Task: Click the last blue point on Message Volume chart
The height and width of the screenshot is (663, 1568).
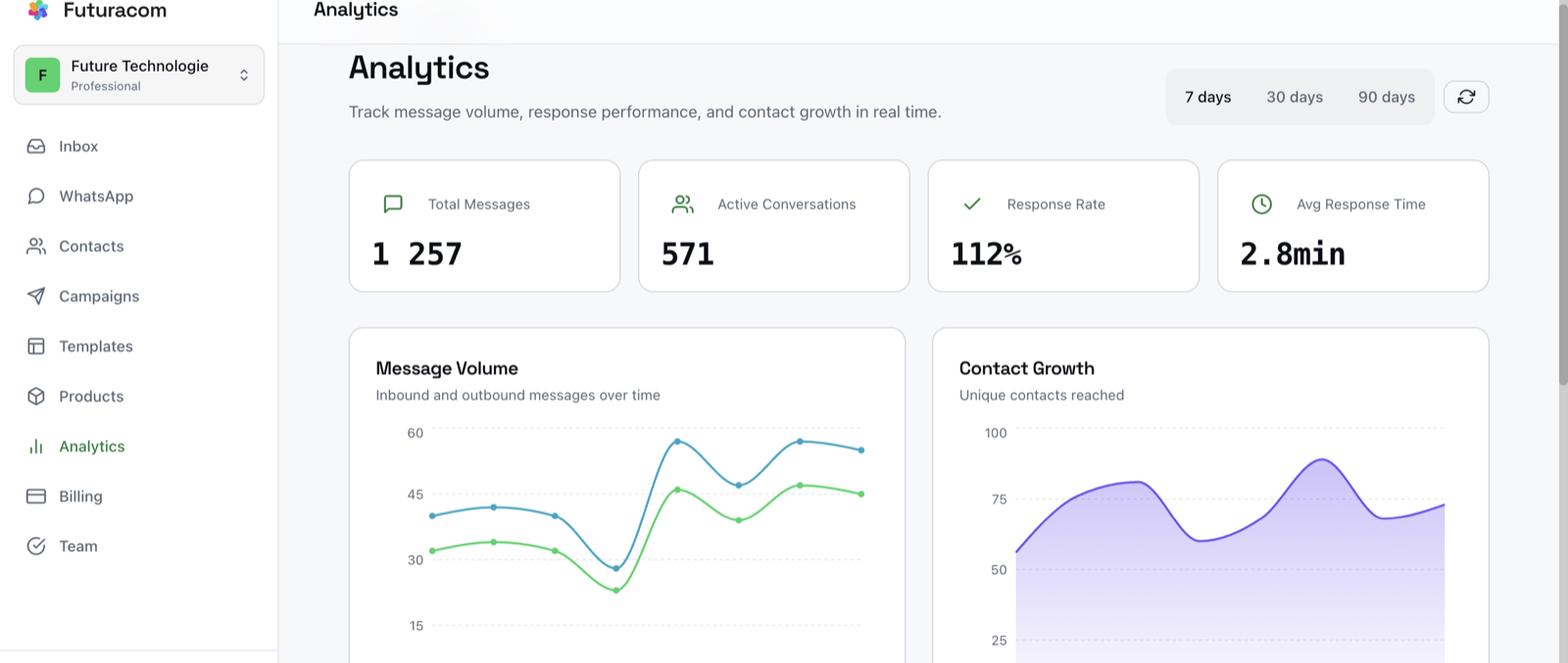Action: click(x=861, y=450)
